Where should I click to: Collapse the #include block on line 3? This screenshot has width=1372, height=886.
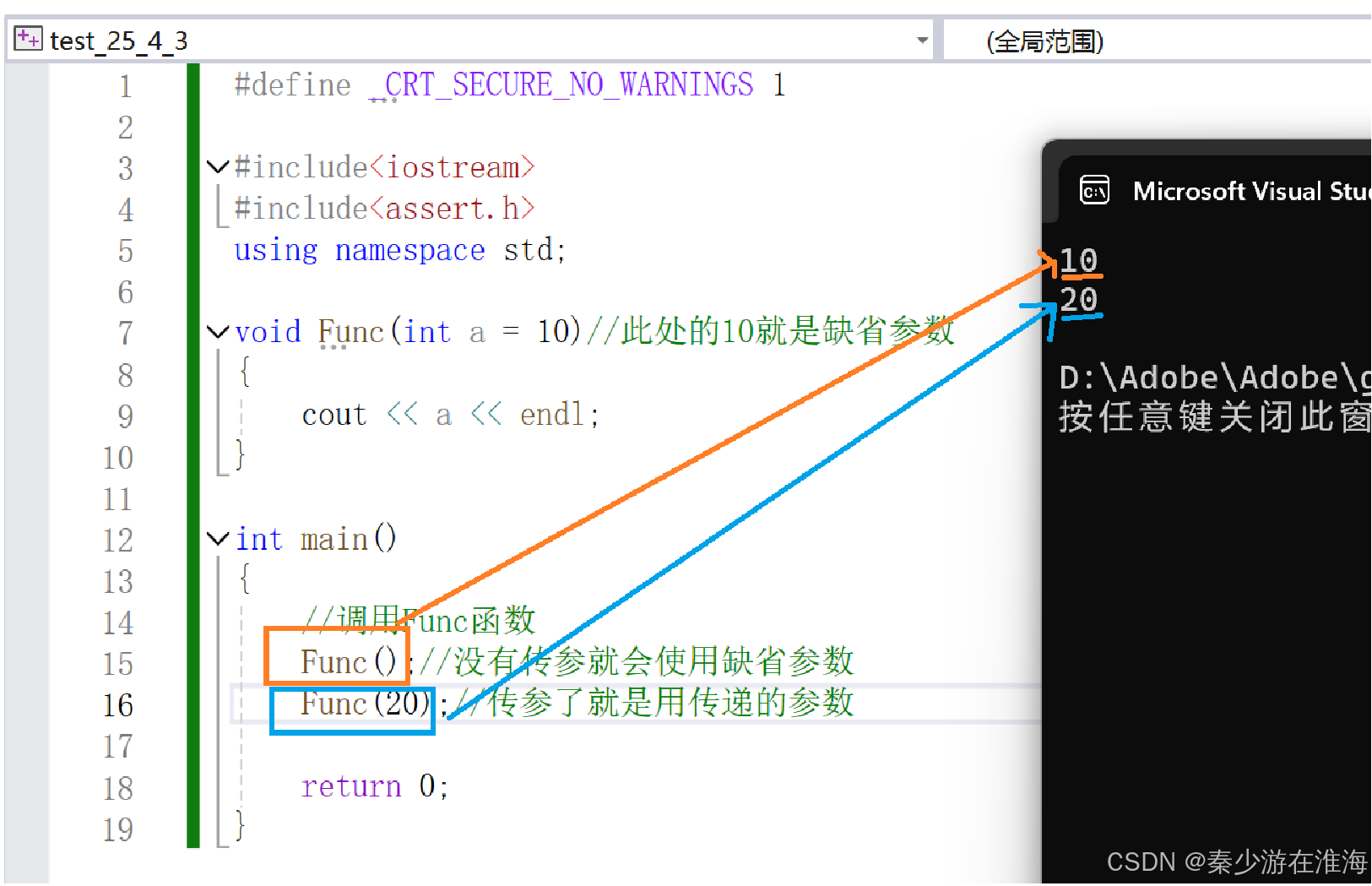point(218,166)
